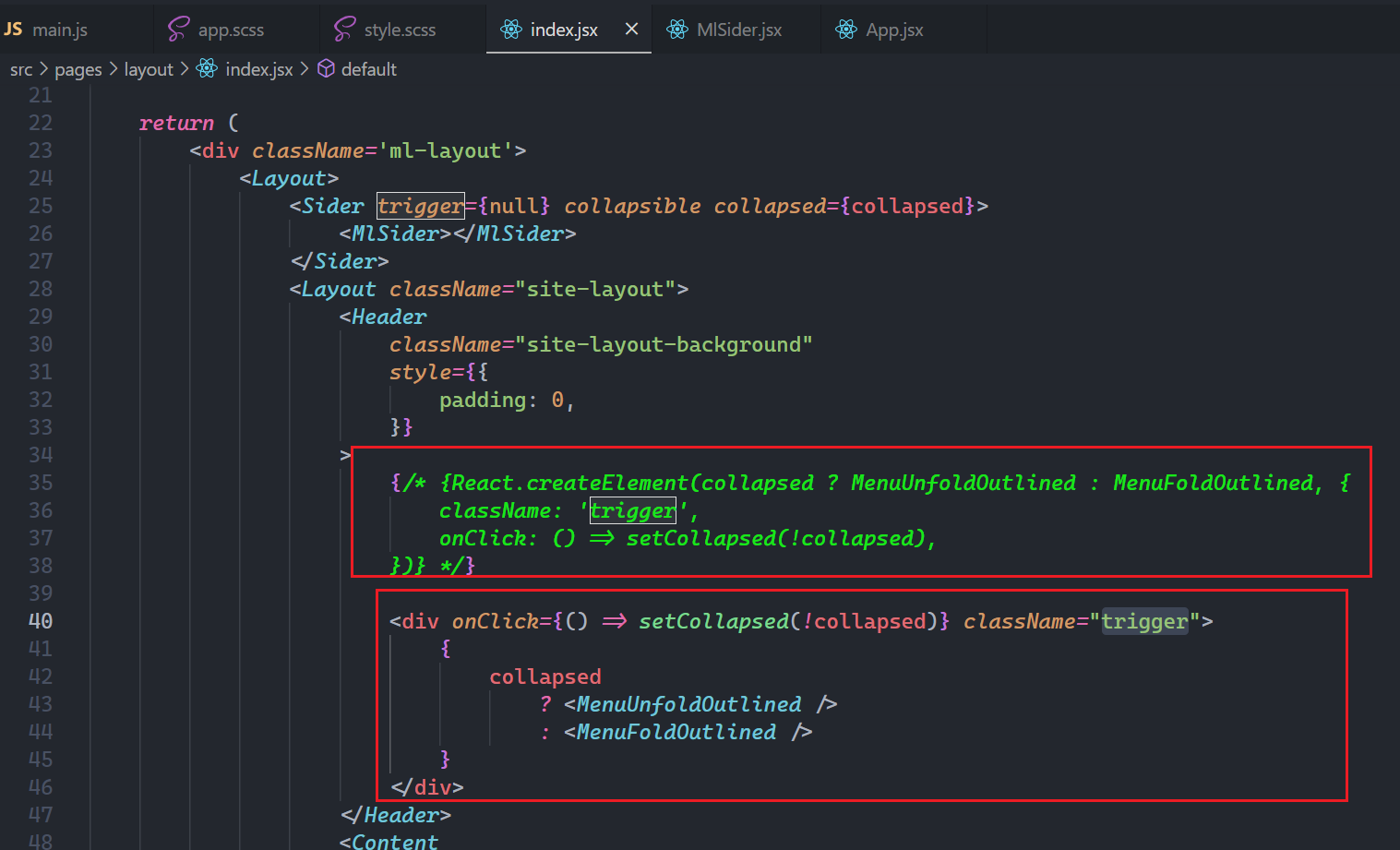This screenshot has height=850, width=1400.
Task: Click the default breadcrumb symbol
Action: click(x=369, y=69)
